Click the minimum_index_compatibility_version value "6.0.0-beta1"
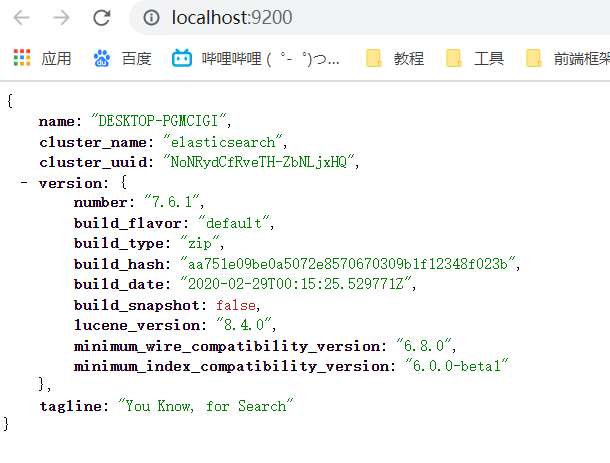 coord(456,366)
